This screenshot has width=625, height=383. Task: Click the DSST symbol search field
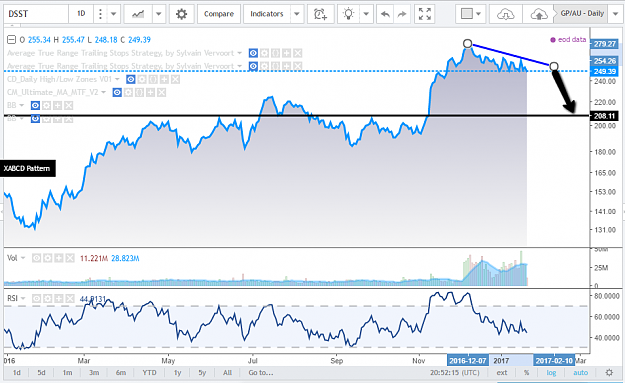(36, 14)
